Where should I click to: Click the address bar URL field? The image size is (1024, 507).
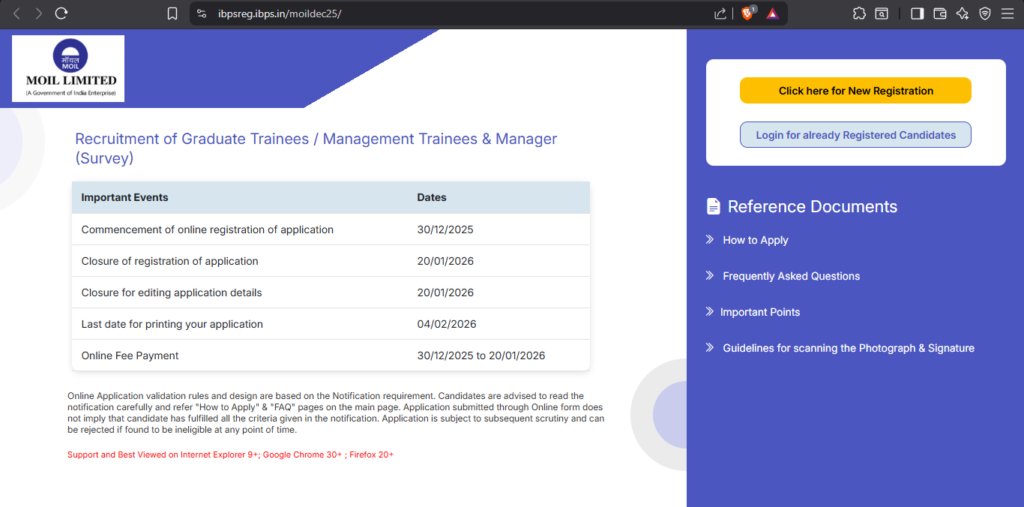(x=400, y=14)
